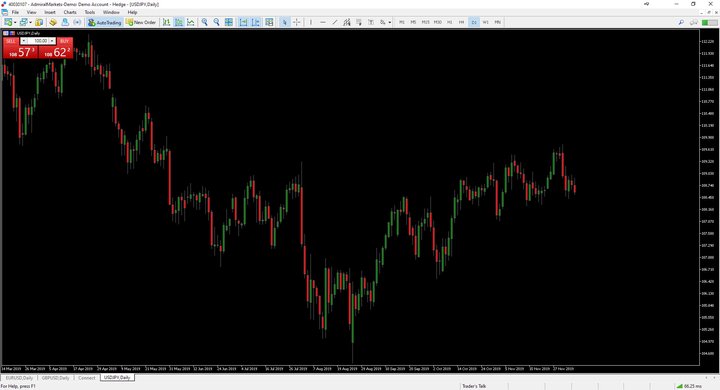Screen dimensions: 720x390
Task: Open the File menu
Action: click(15, 12)
